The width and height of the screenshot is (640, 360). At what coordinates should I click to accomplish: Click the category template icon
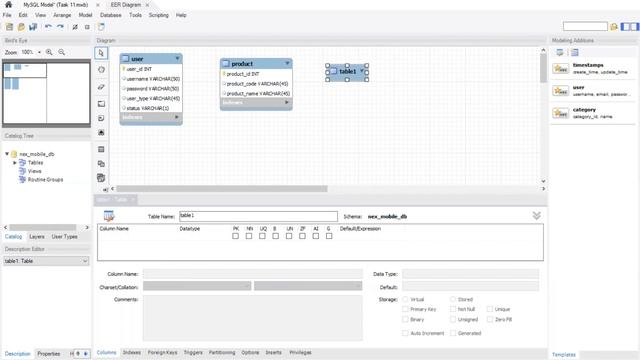coord(561,113)
